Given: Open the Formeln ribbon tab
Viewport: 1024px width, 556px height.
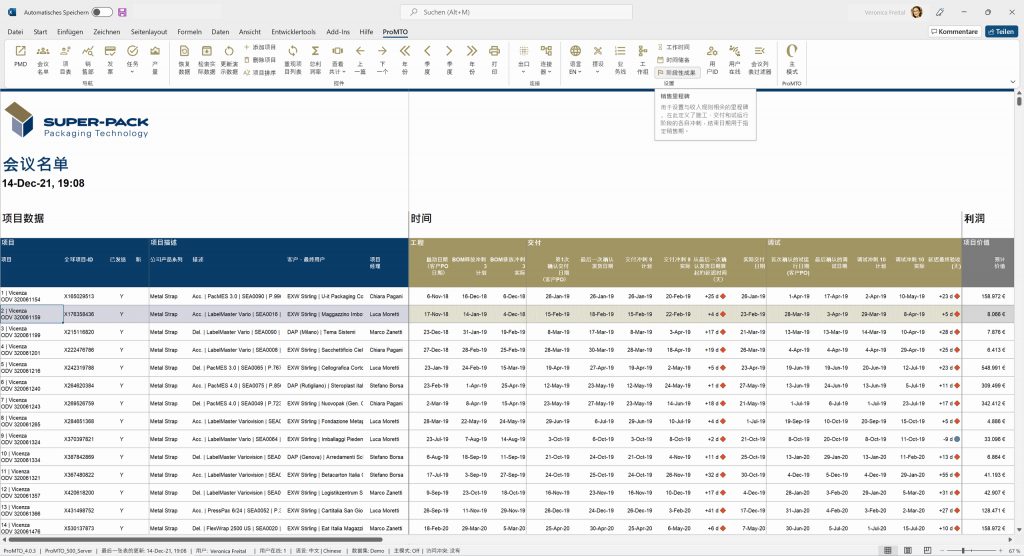Looking at the screenshot, I should tap(189, 32).
